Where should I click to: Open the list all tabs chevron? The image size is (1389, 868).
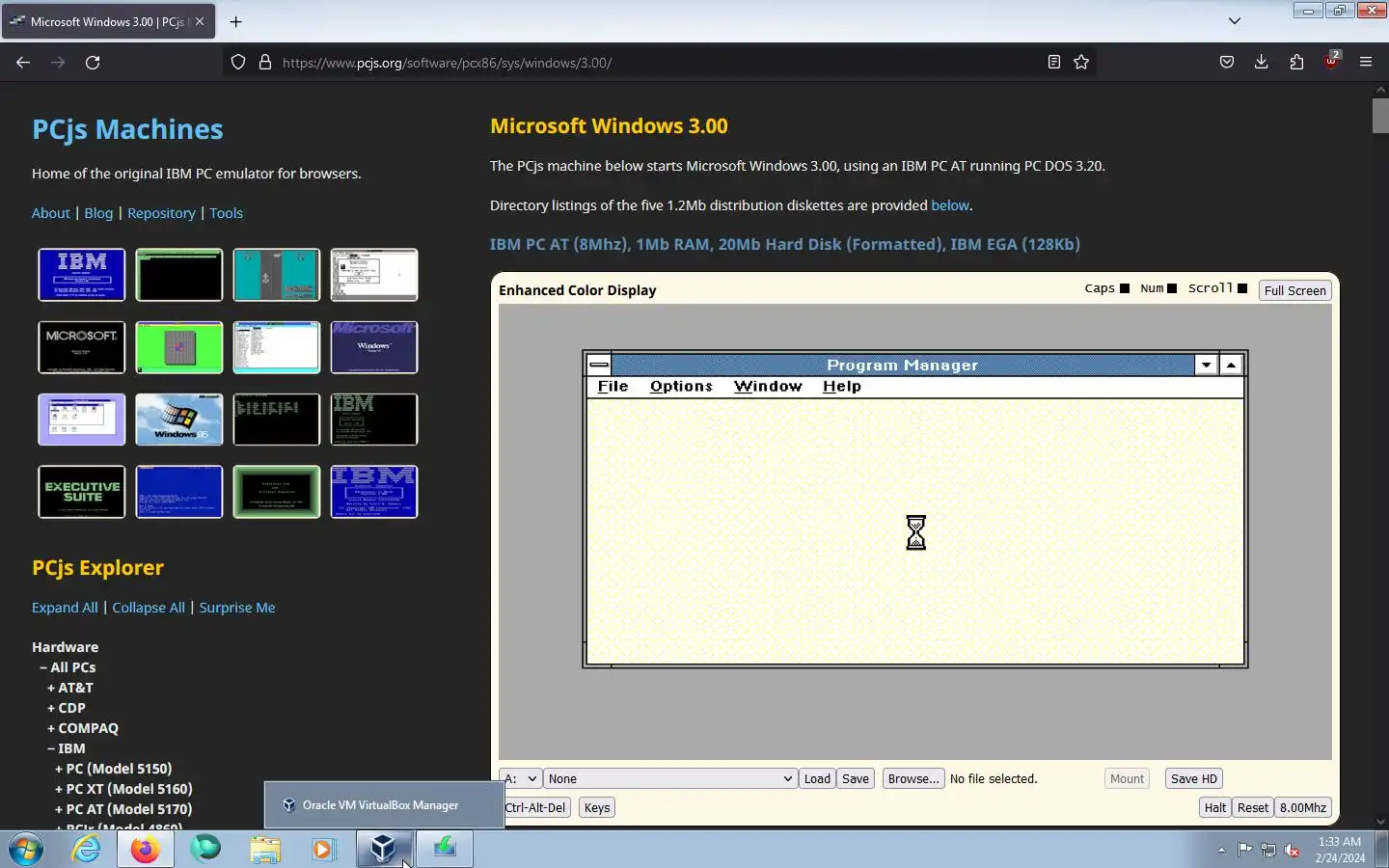coord(1235,21)
